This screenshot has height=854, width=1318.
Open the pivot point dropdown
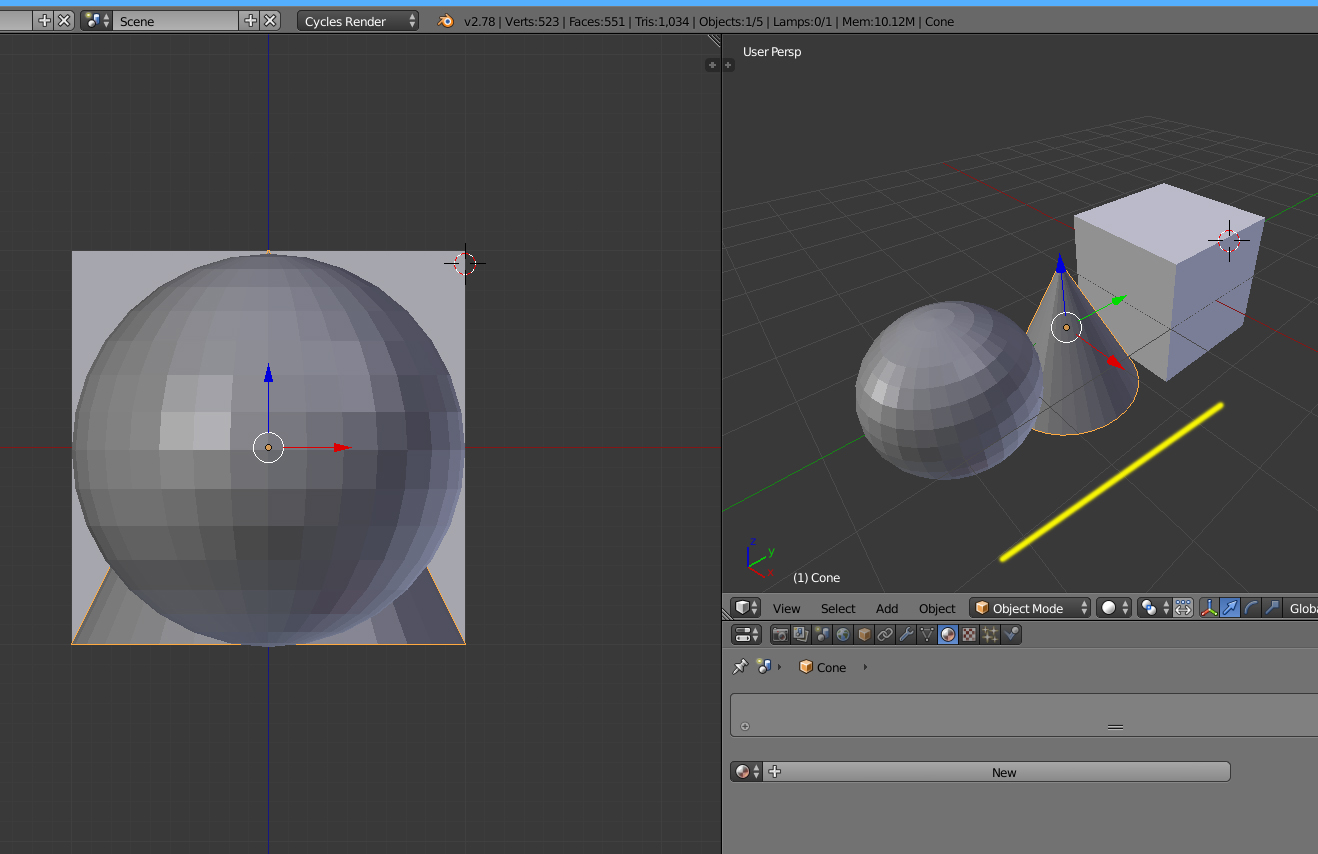[x=1154, y=608]
